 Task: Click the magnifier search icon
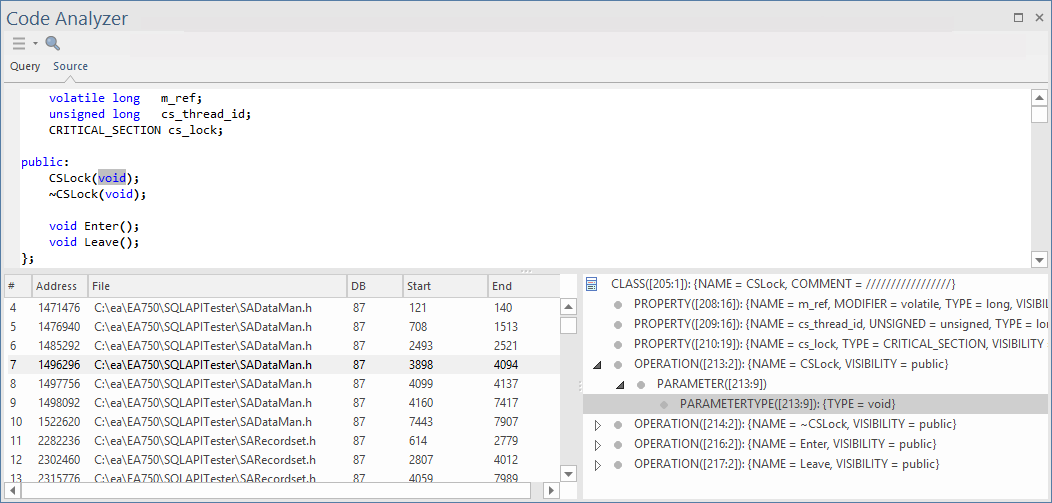pos(53,43)
